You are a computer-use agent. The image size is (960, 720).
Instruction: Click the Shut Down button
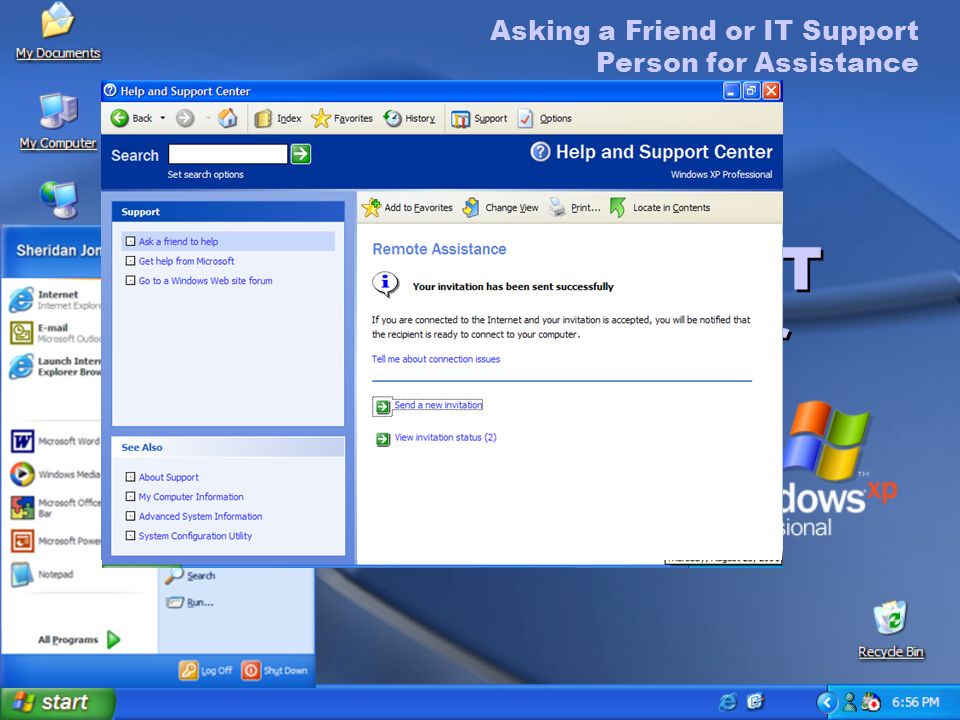coord(274,670)
